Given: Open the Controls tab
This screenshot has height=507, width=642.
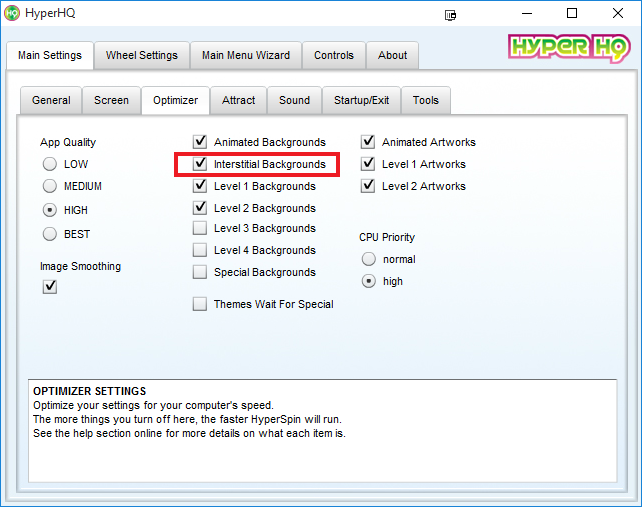Looking at the screenshot, I should [333, 56].
